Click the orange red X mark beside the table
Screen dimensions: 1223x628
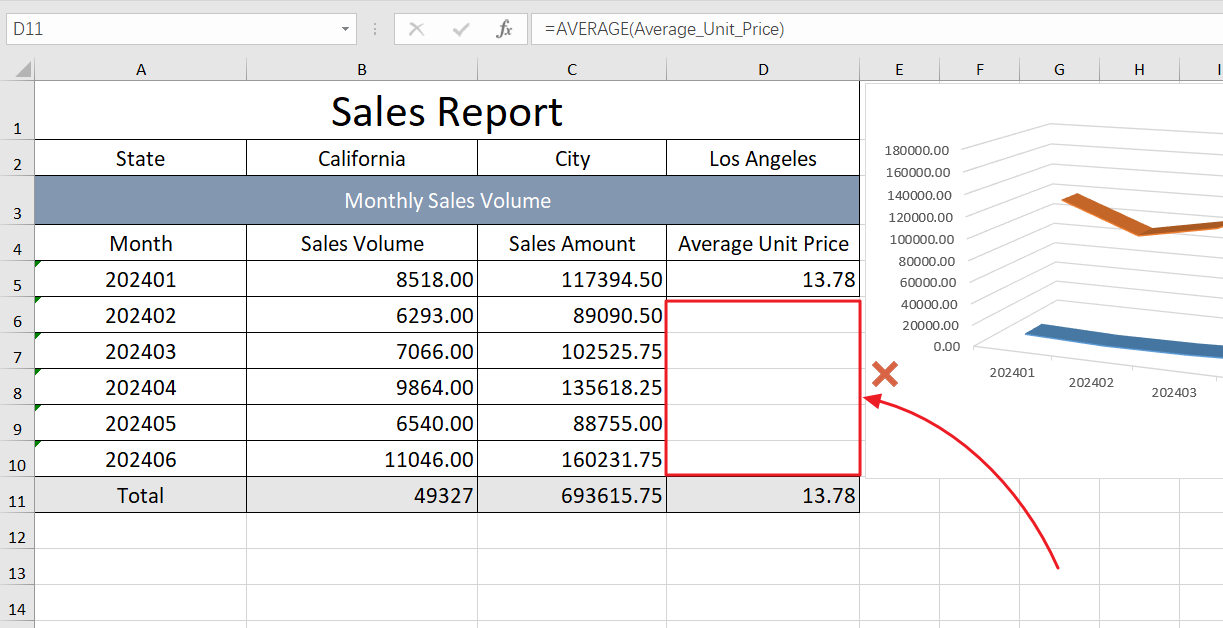click(x=884, y=375)
